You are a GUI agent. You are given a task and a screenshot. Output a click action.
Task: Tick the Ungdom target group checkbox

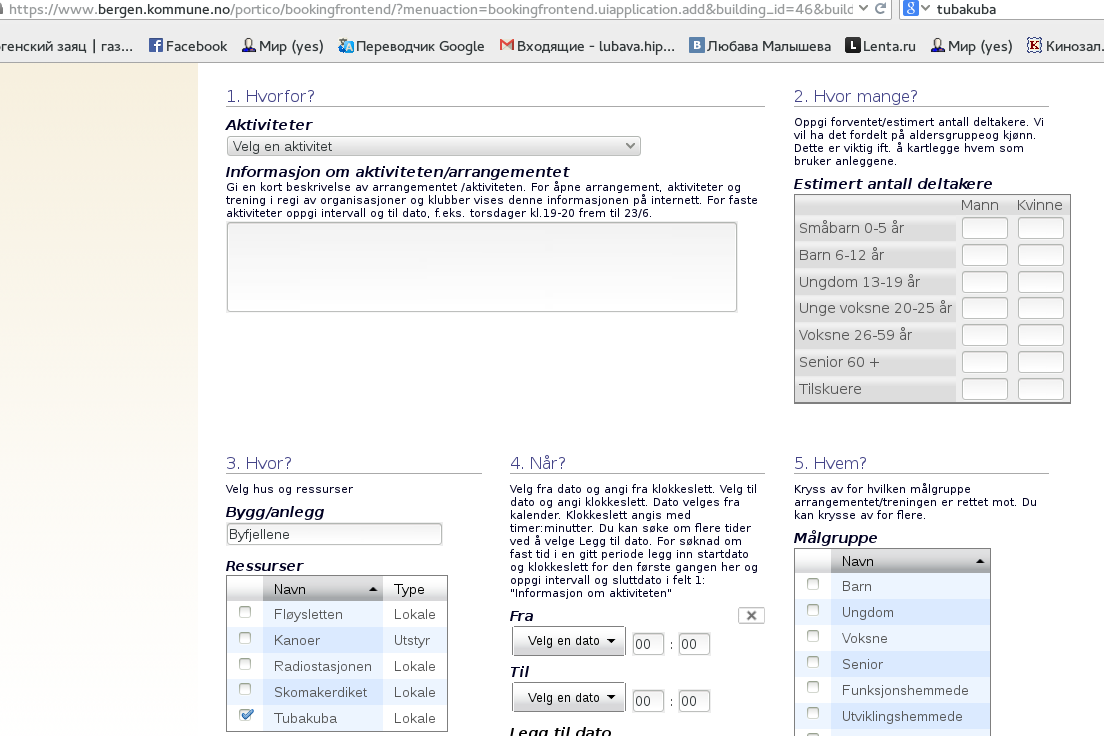tap(813, 611)
